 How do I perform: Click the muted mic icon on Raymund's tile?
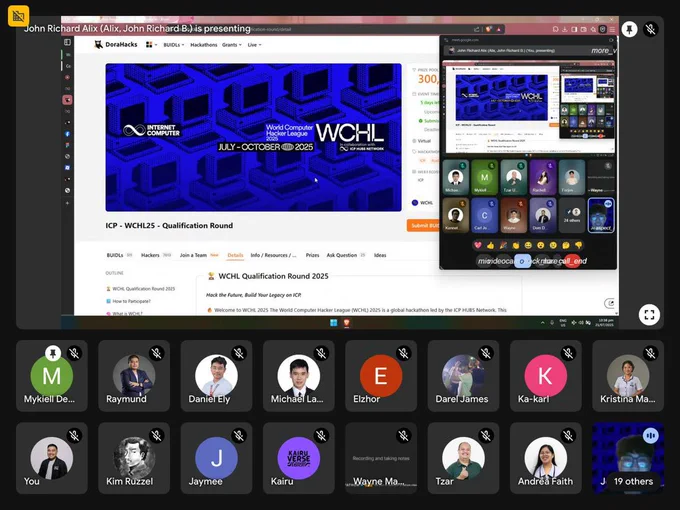[157, 353]
